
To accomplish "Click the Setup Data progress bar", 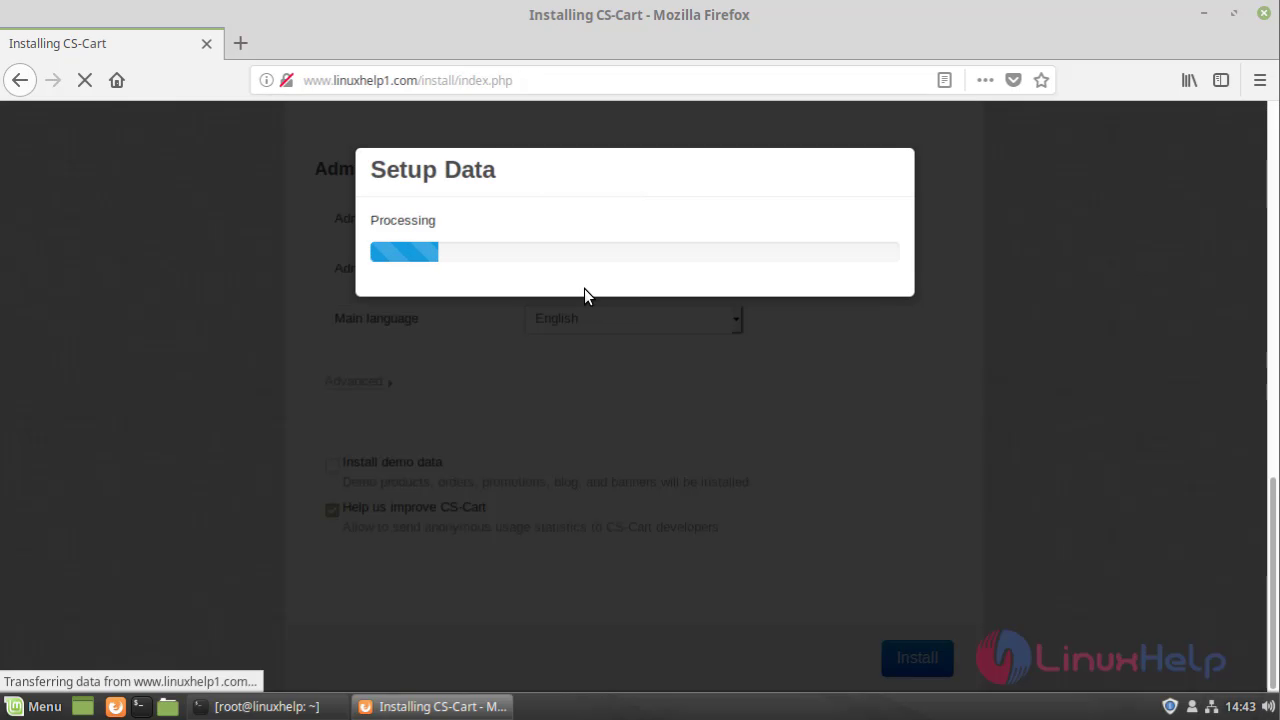I will click(x=635, y=252).
